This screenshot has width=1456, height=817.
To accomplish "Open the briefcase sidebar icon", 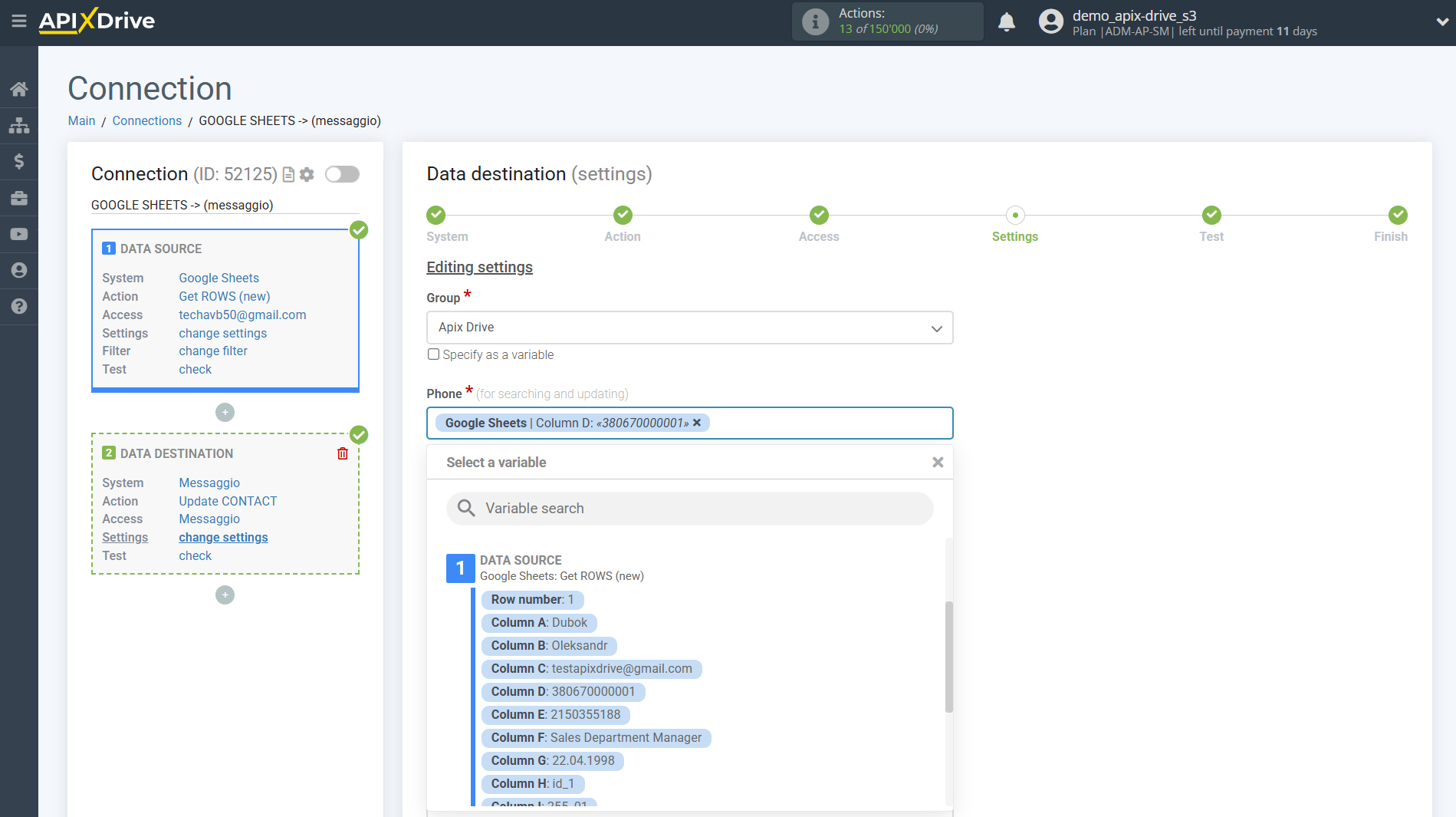I will 19,198.
